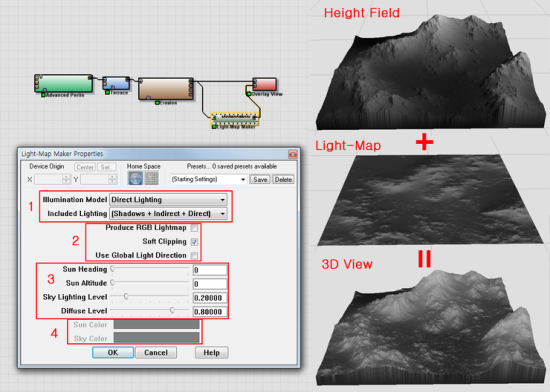Click the Diffuse Level slider handle
This screenshot has width=550, height=392.
[x=172, y=310]
